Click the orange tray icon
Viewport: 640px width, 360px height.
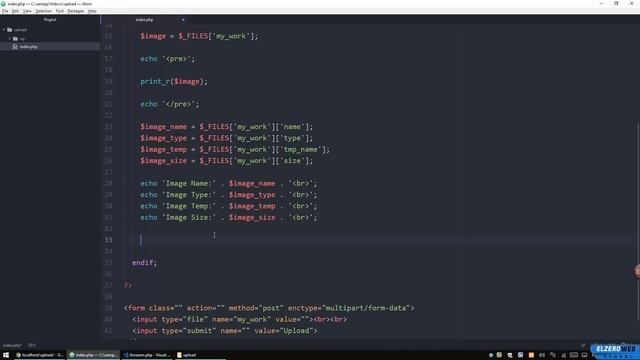click(531, 355)
